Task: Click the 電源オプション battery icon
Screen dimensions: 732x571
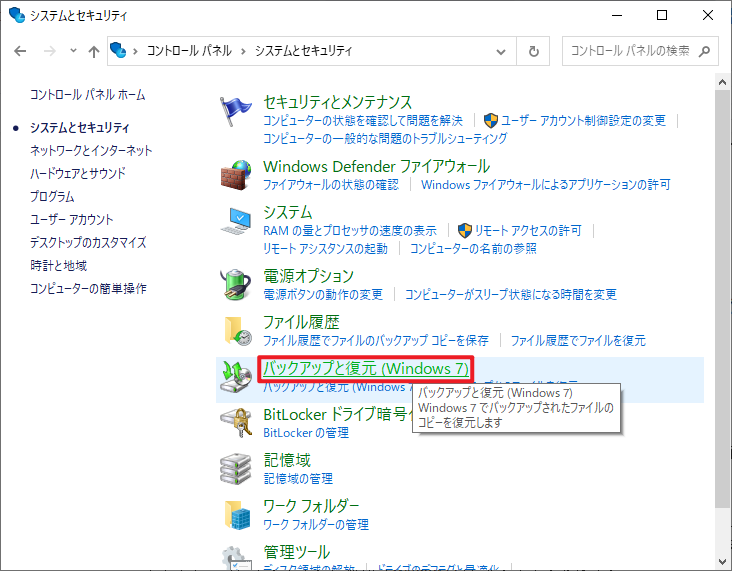Action: [x=236, y=284]
